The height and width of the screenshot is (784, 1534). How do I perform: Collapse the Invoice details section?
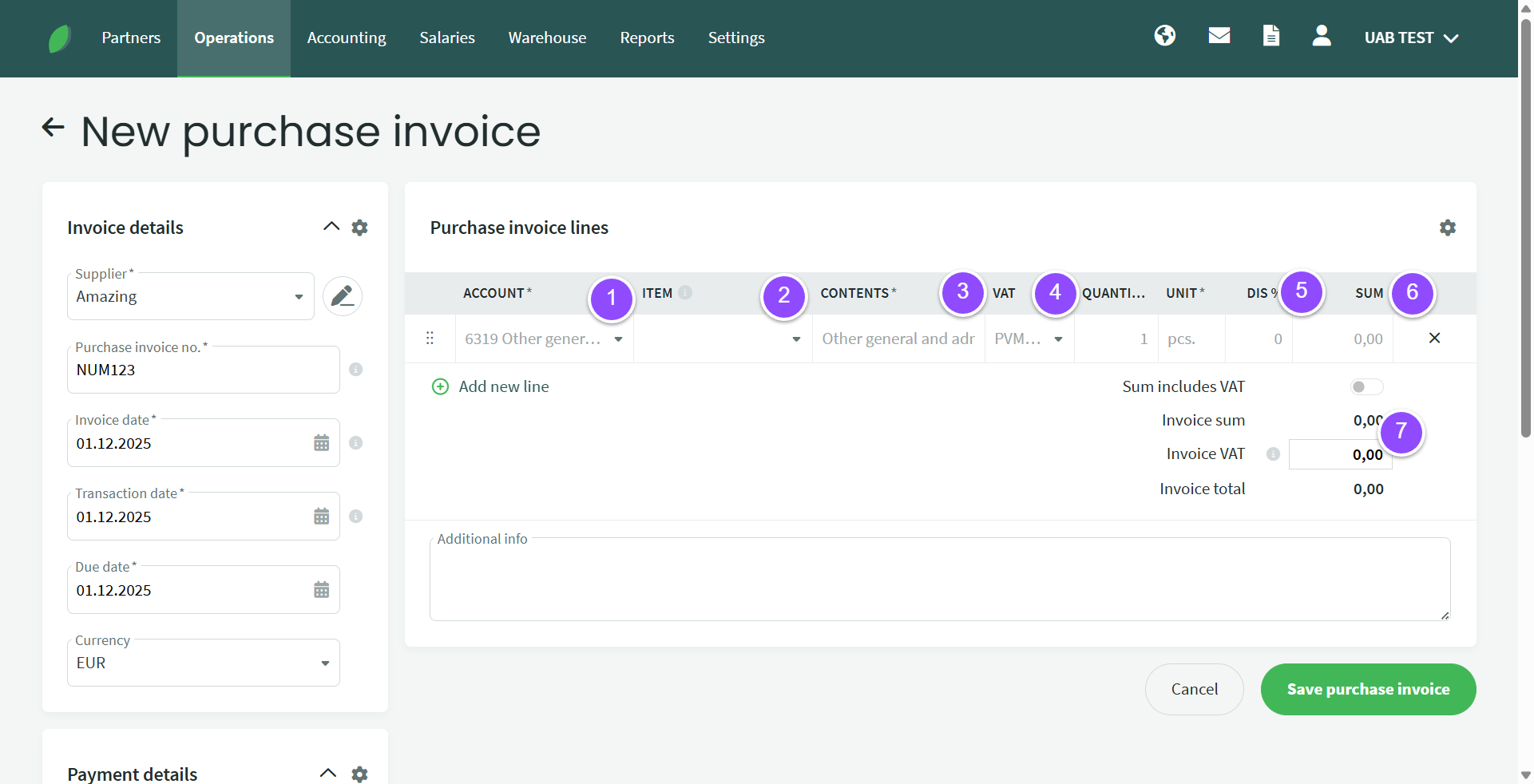point(331,227)
